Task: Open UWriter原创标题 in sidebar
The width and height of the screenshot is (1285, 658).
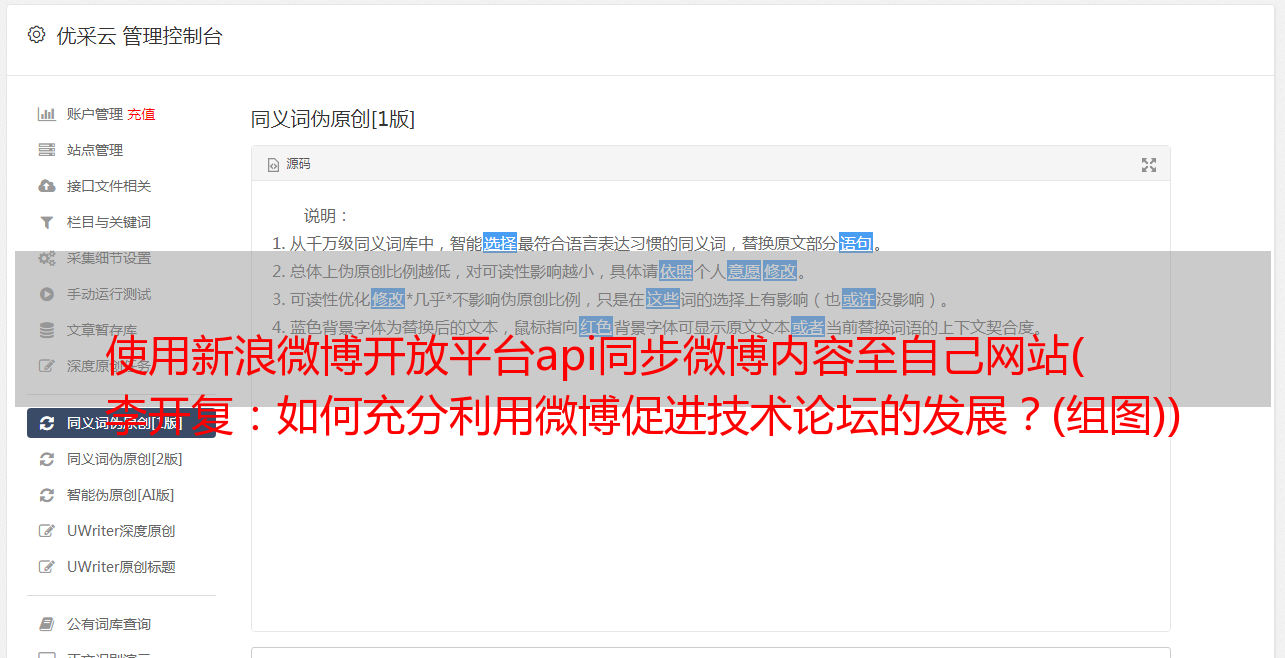Action: tap(121, 567)
